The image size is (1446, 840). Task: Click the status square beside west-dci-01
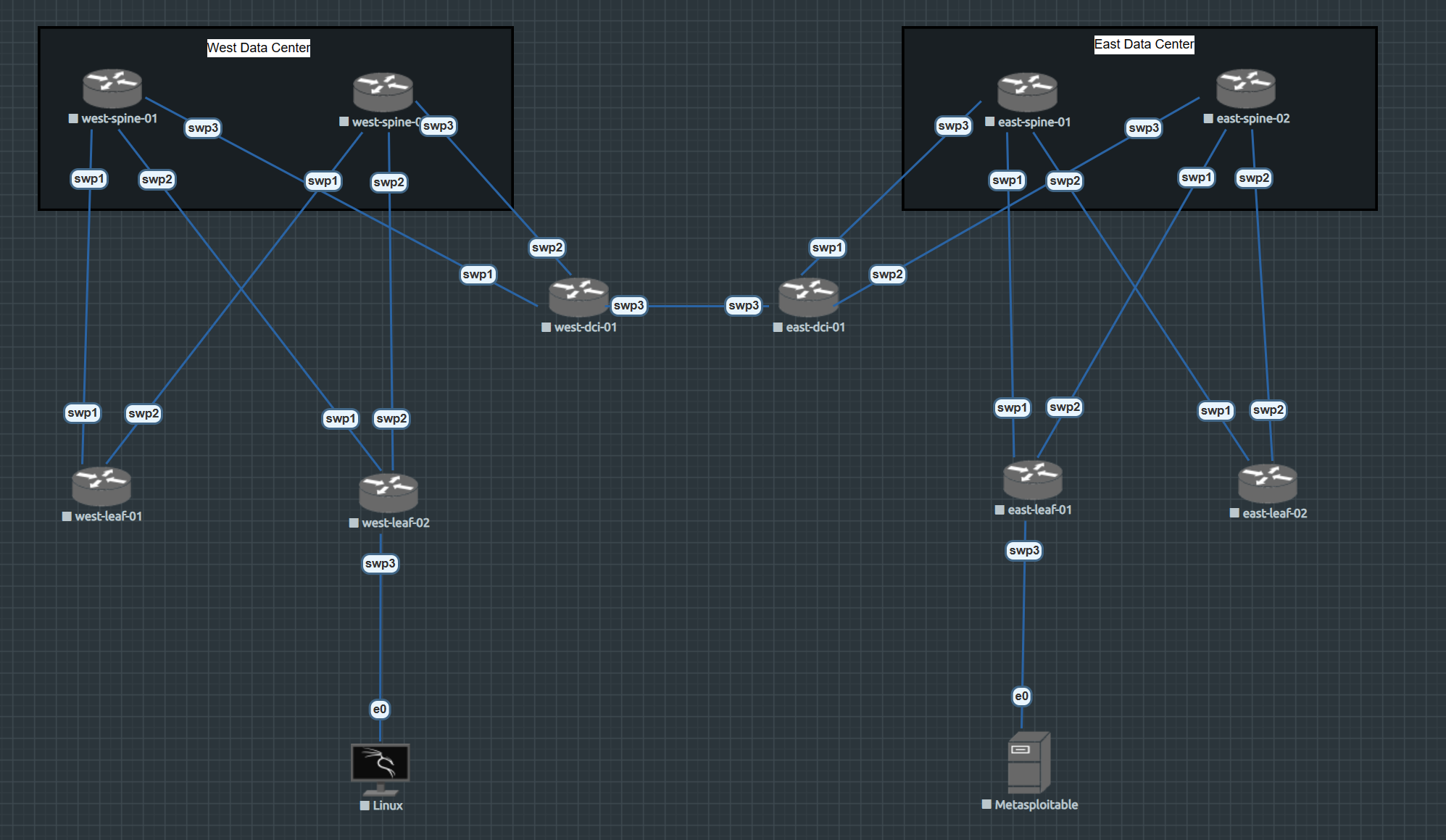[x=547, y=327]
